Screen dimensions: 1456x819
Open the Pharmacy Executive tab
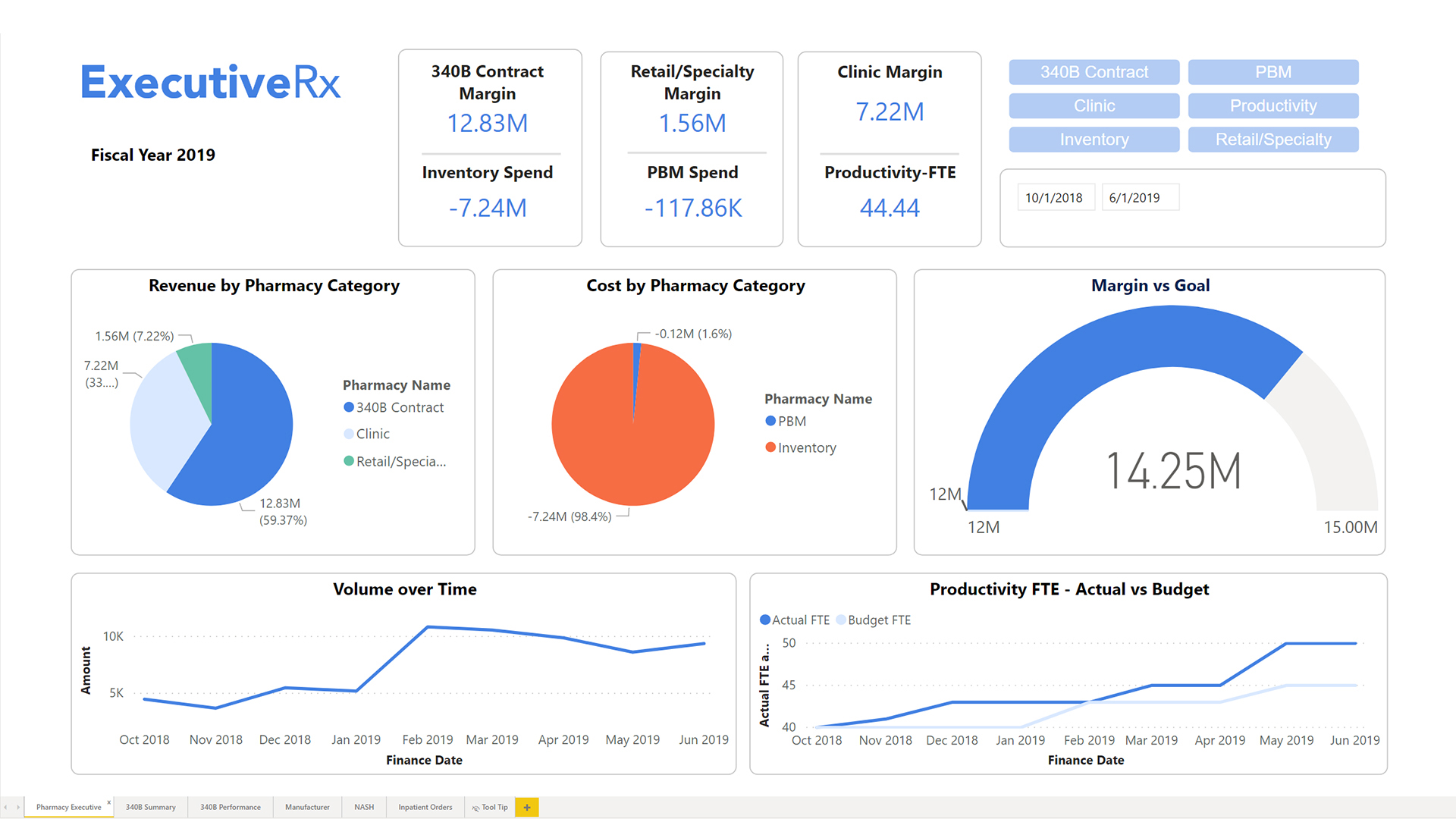(68, 808)
